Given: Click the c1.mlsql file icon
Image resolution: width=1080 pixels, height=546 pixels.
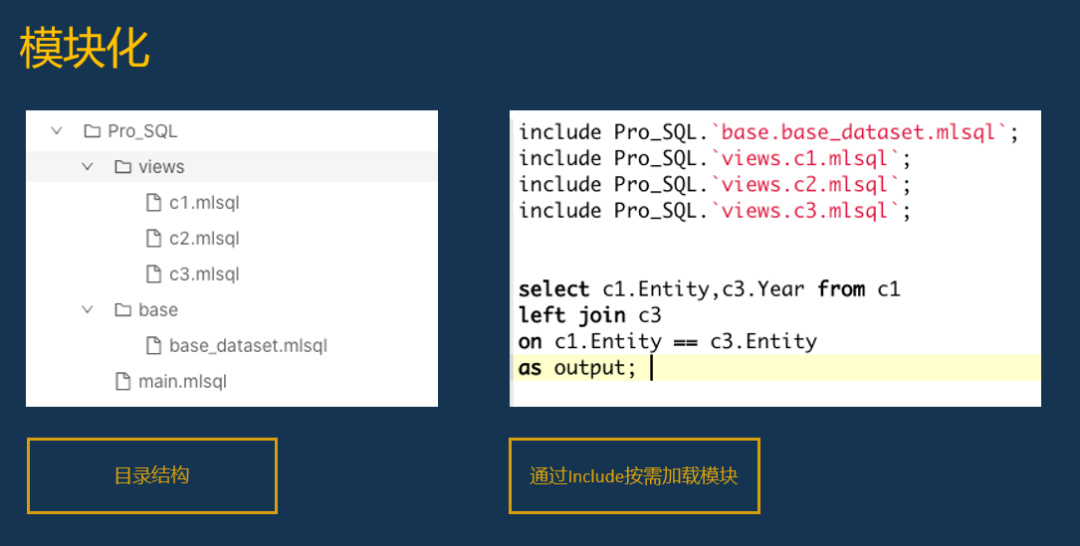Looking at the screenshot, I should click(x=153, y=203).
